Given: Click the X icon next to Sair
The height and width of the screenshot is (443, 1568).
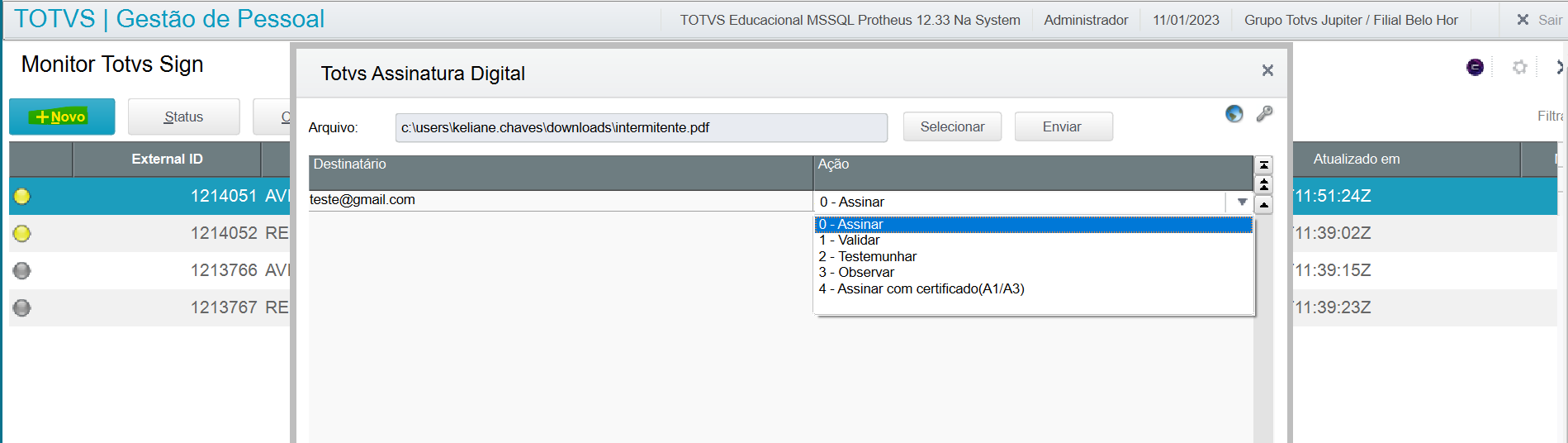Looking at the screenshot, I should [x=1523, y=20].
